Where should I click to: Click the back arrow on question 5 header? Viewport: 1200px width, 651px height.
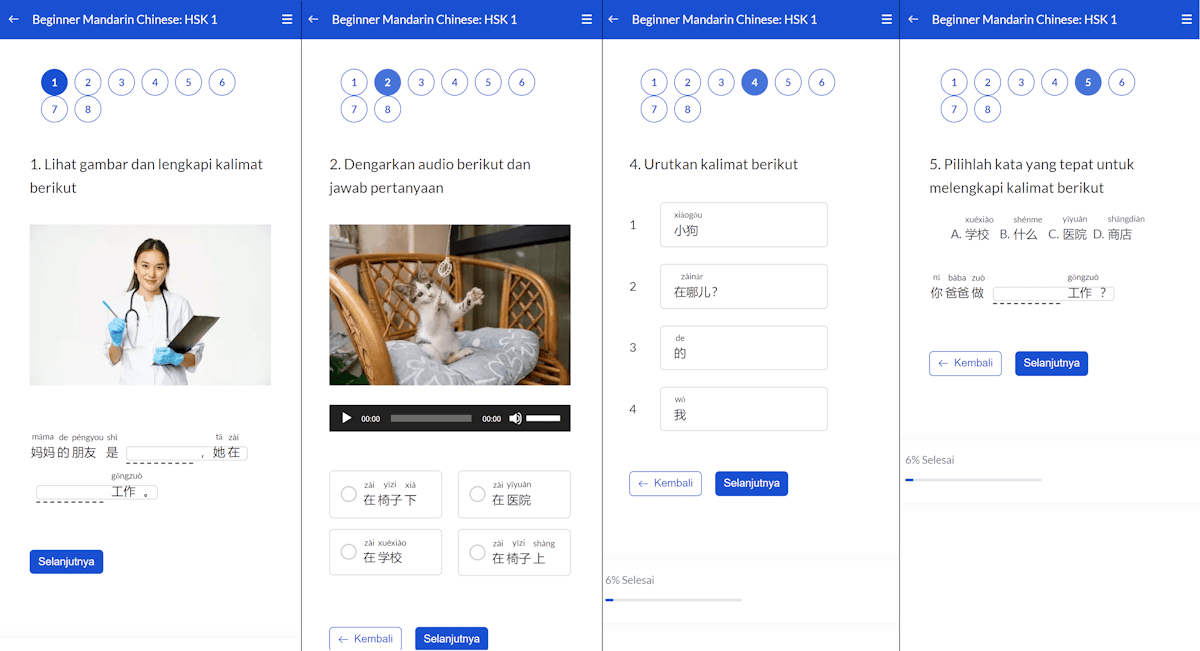click(912, 19)
